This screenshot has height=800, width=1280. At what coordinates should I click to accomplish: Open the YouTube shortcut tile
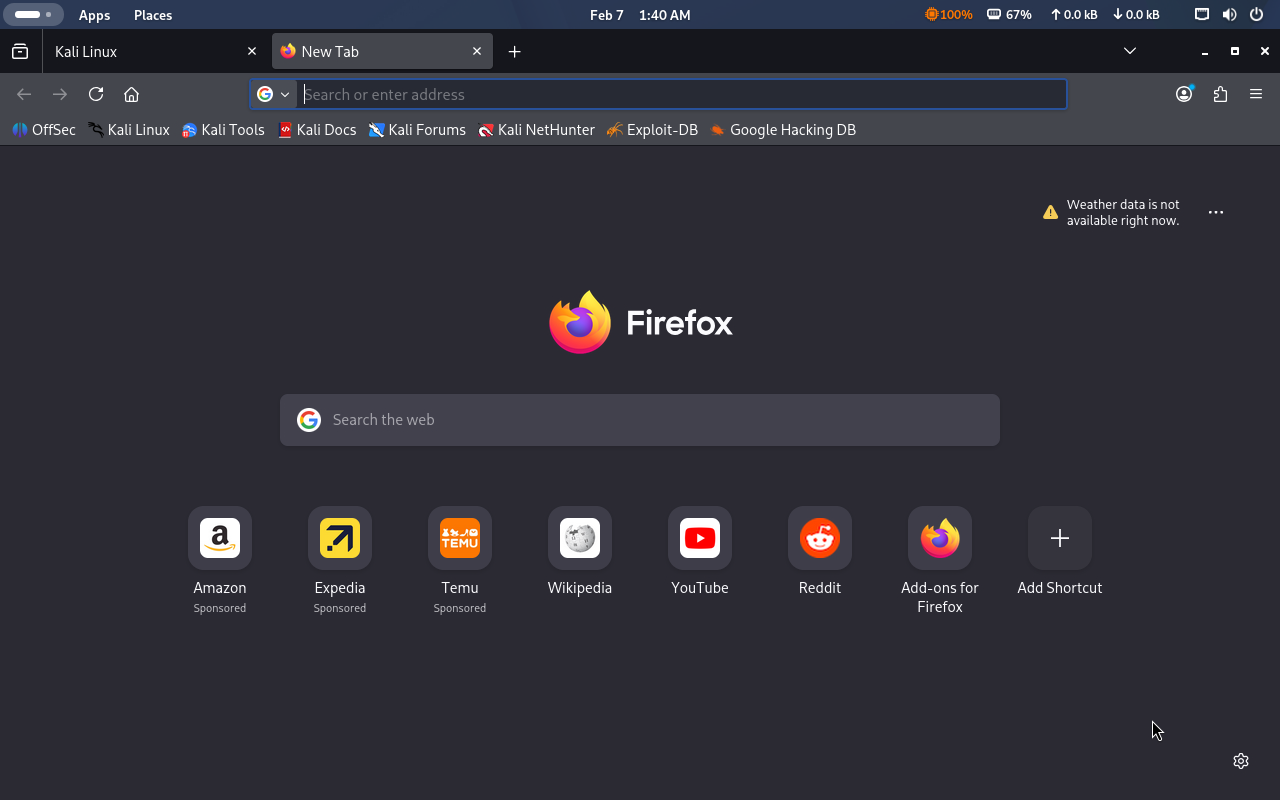(700, 539)
